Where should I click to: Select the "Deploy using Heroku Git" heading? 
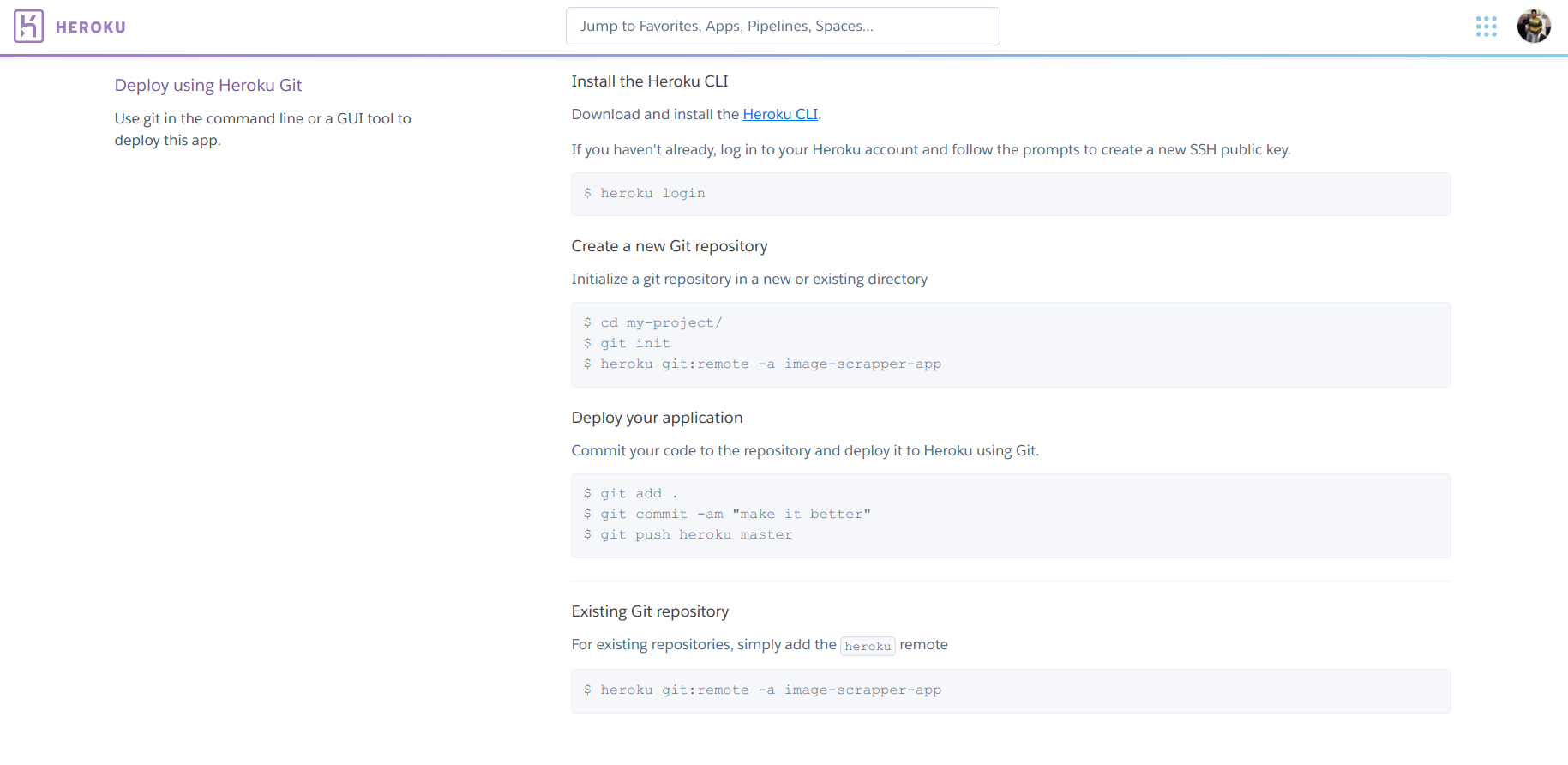click(x=208, y=85)
